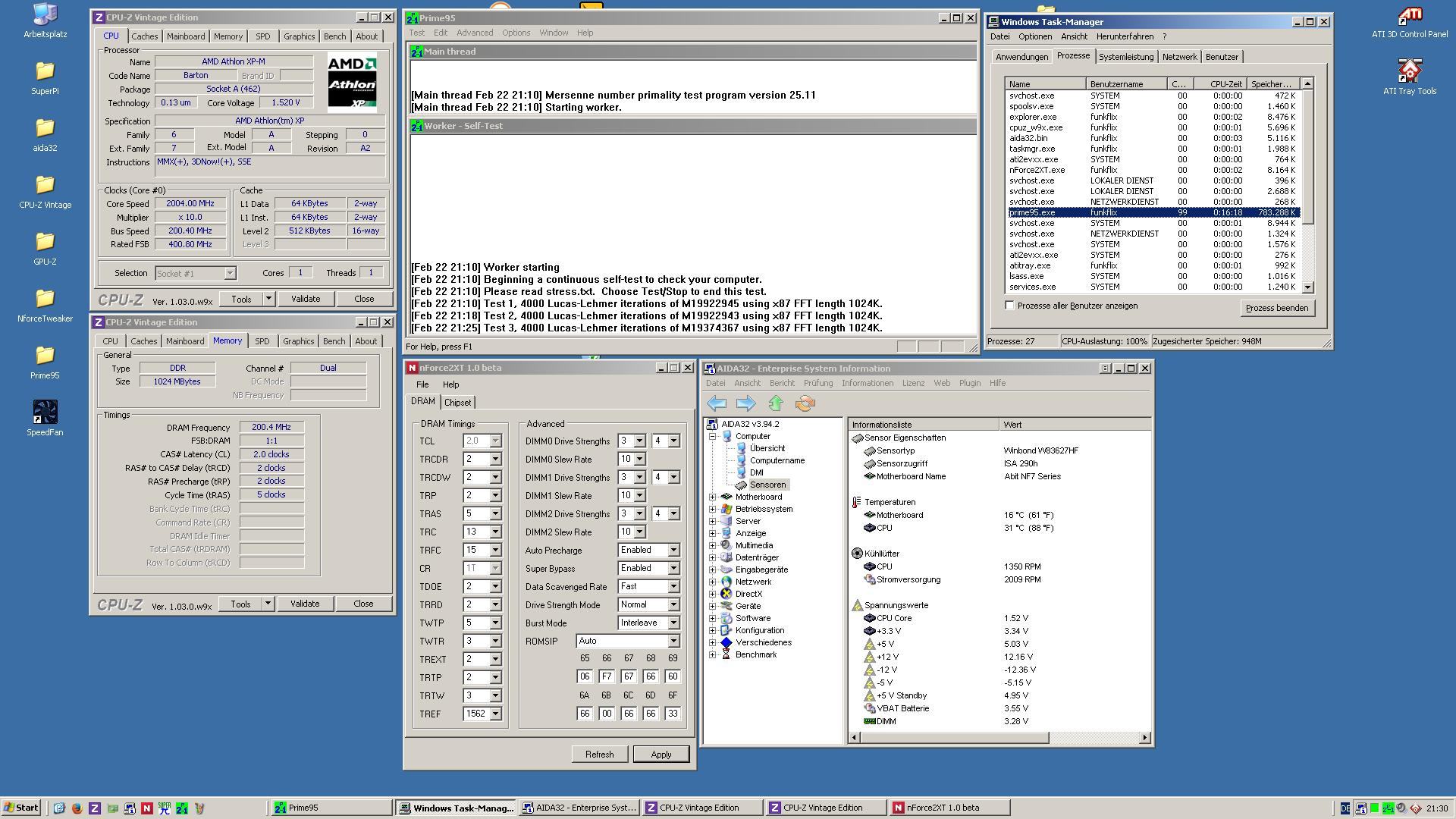Open ROMSIP Auto dropdown
This screenshot has width=1456, height=819.
[x=673, y=641]
